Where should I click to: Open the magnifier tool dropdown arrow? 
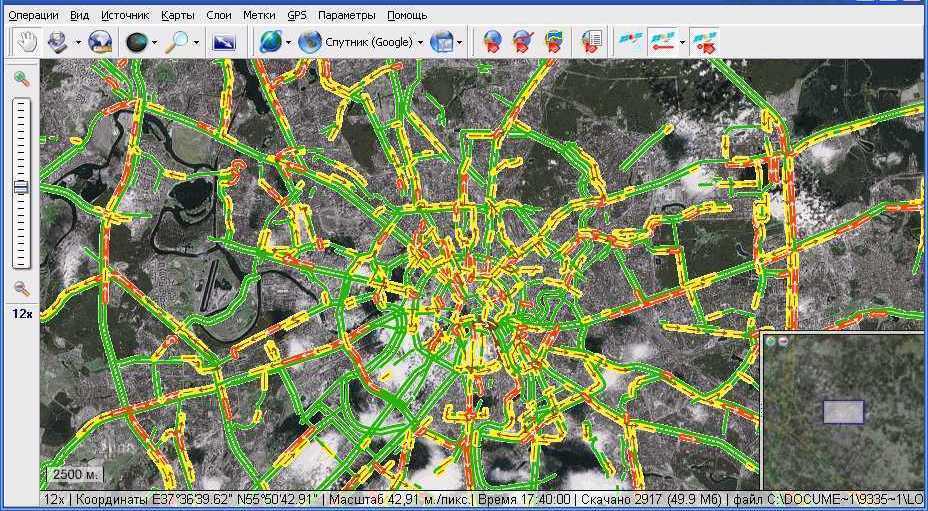[x=197, y=42]
